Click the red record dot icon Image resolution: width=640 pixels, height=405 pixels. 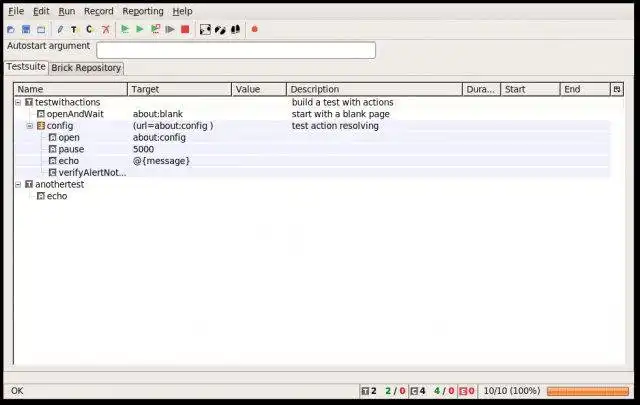pyautogui.click(x=255, y=29)
